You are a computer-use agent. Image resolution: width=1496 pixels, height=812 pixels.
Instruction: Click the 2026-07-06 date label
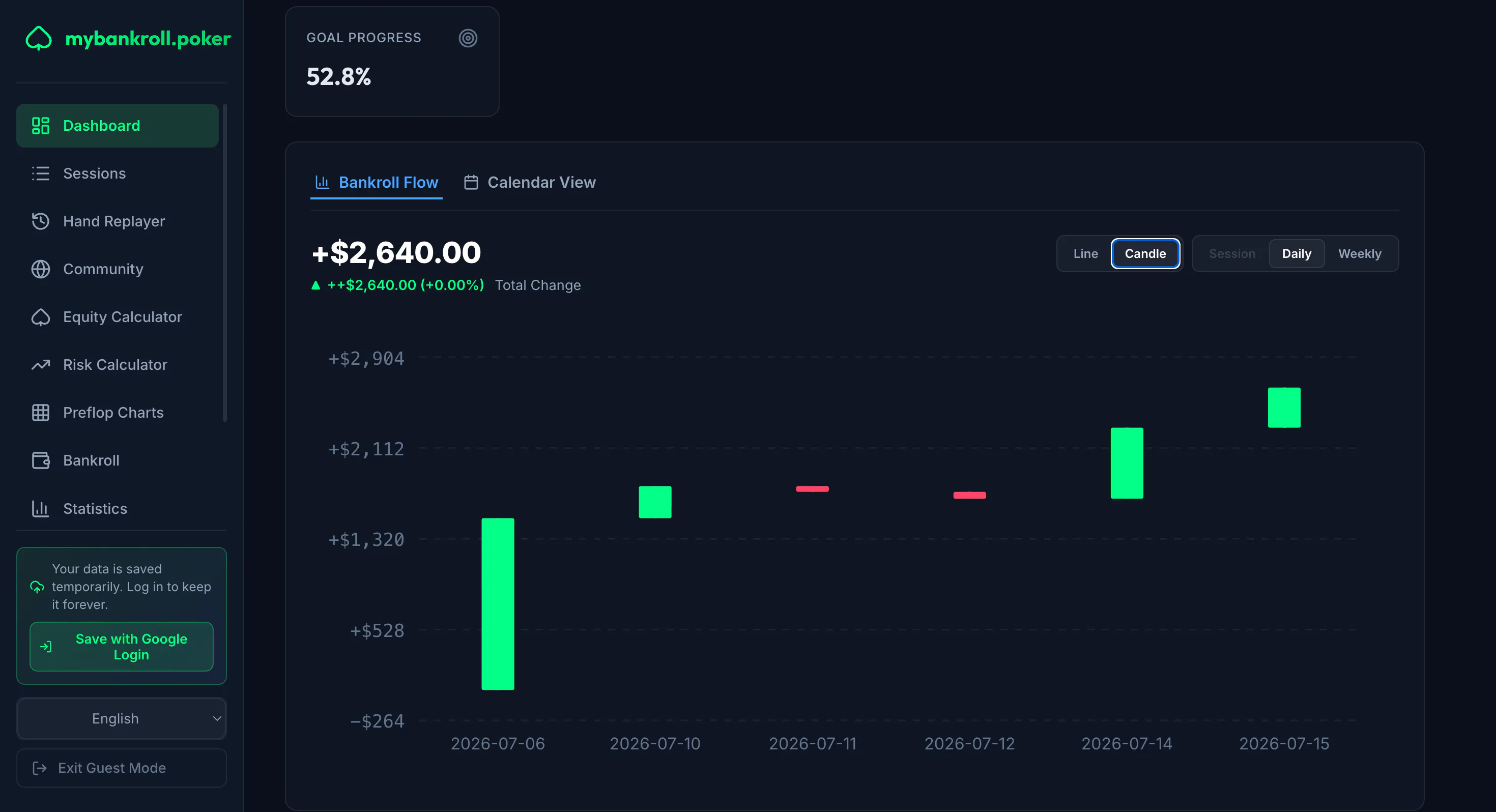[498, 744]
